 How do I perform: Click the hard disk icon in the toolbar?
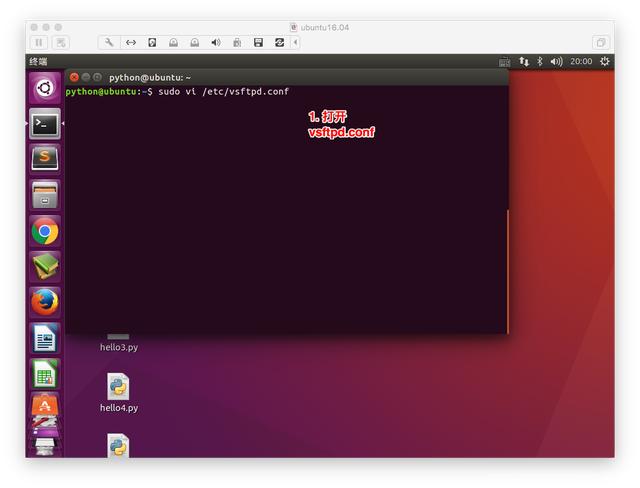click(x=152, y=42)
